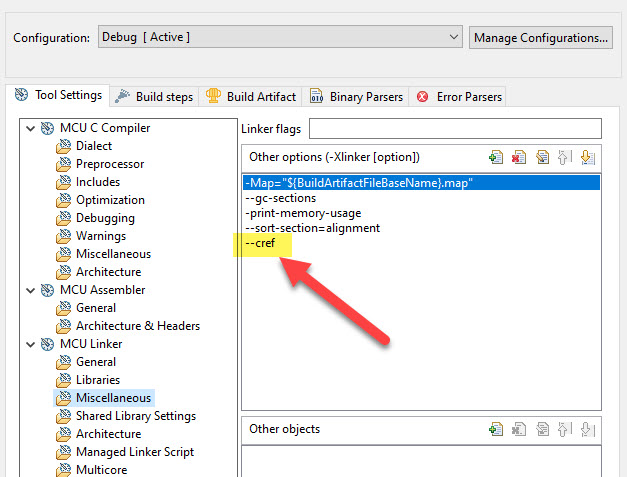Click the Manage Configurations button

click(x=540, y=38)
